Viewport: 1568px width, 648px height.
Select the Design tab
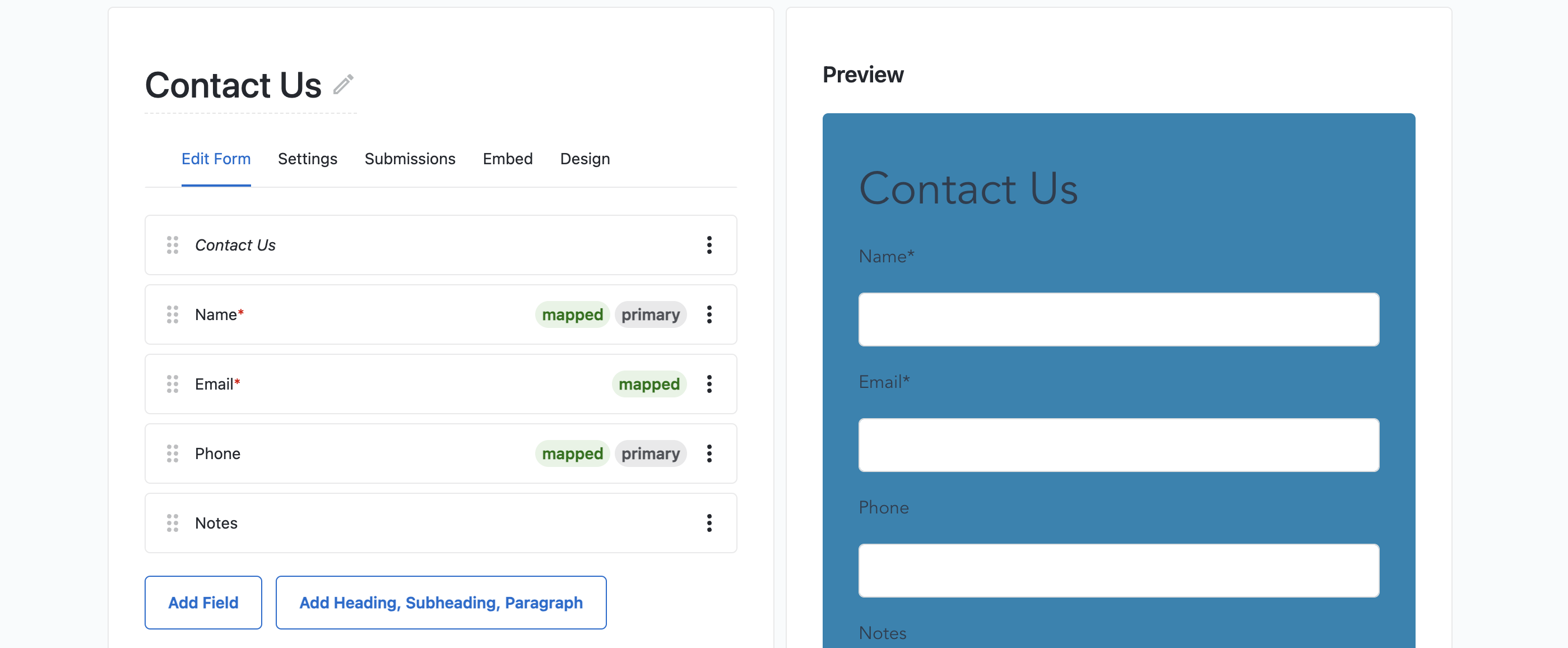tap(585, 159)
